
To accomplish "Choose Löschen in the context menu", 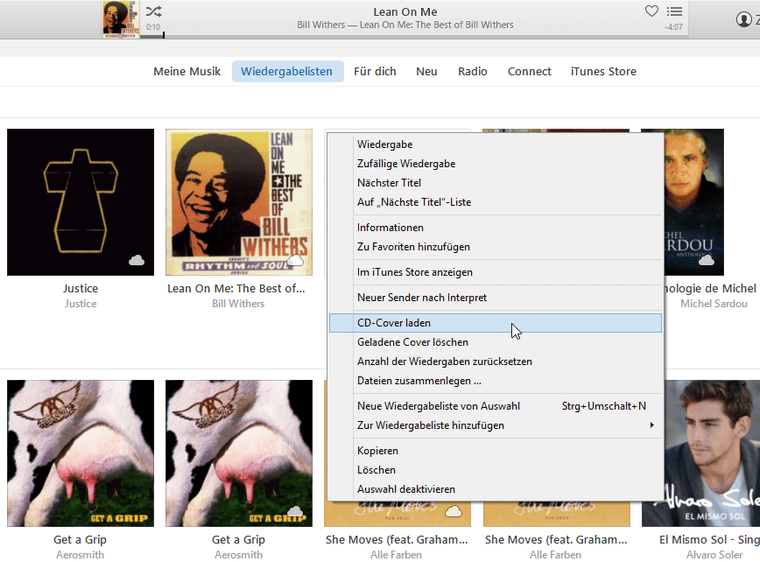I will click(495, 470).
